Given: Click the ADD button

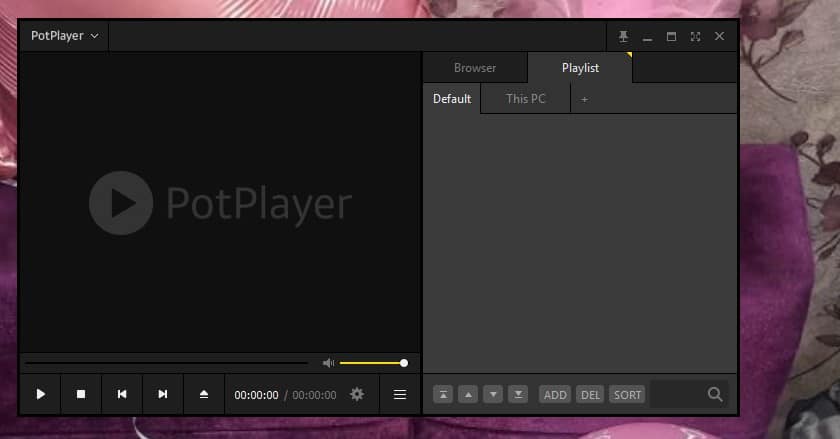Looking at the screenshot, I should point(555,395).
